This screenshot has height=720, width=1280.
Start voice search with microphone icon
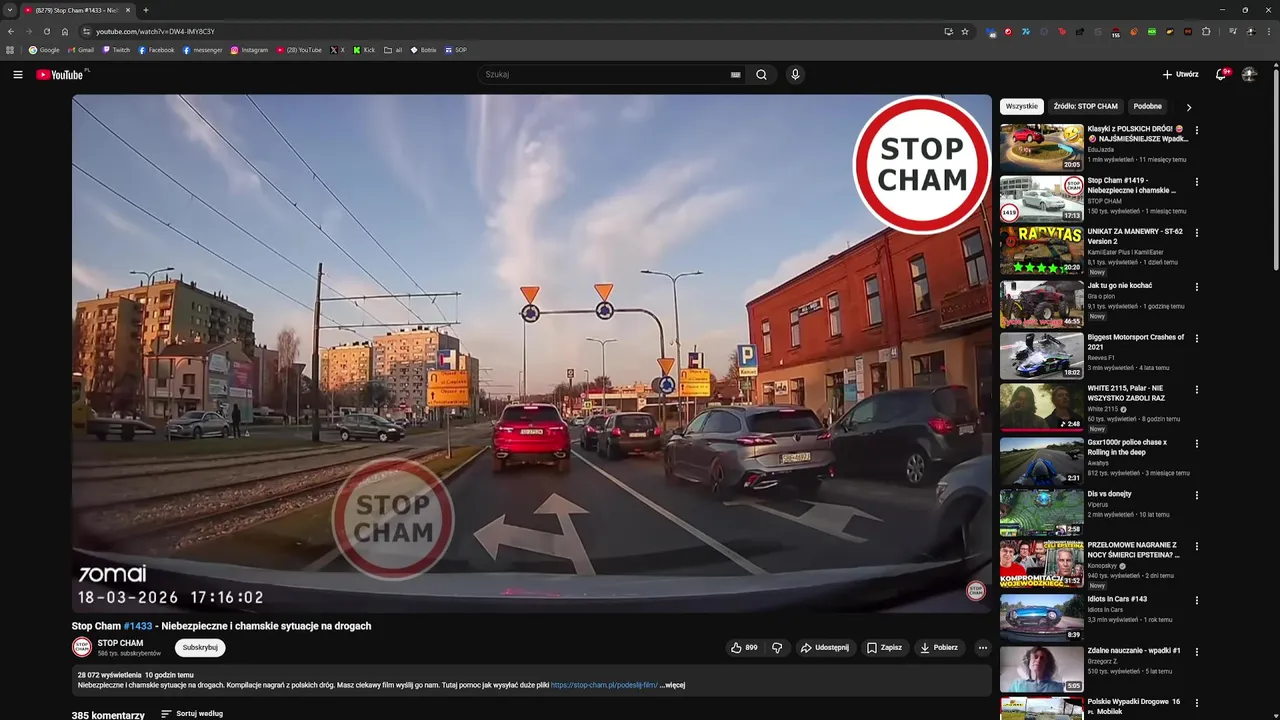795,74
